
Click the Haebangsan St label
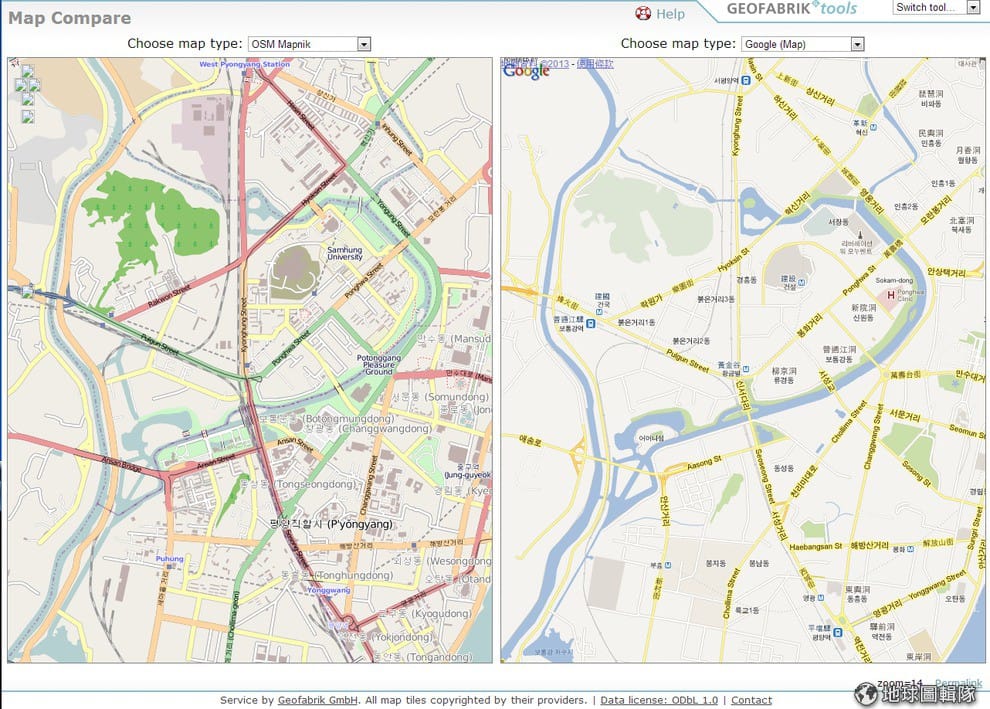[815, 547]
